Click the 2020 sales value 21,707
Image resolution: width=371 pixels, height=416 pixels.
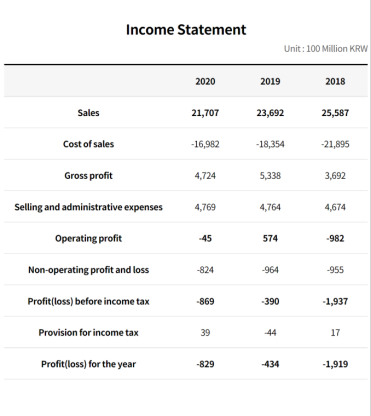(205, 113)
